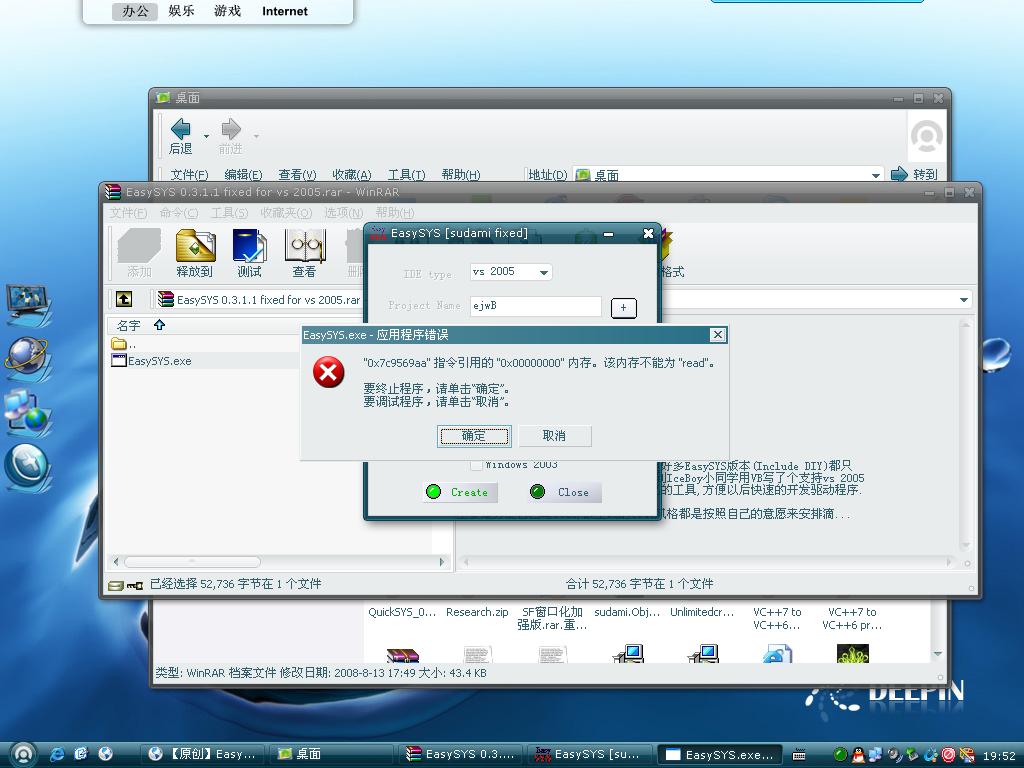Click the green plant thumbnail in Explorer

852,654
